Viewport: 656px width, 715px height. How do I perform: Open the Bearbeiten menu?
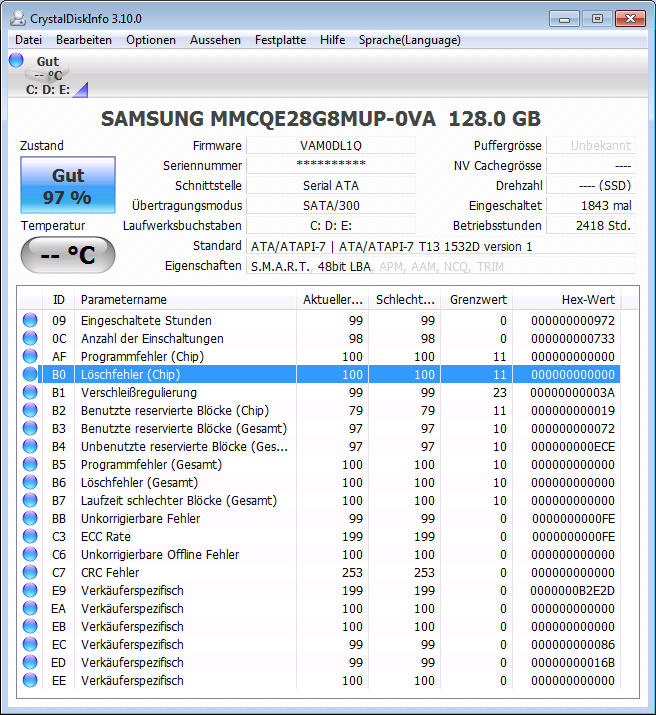[84, 40]
